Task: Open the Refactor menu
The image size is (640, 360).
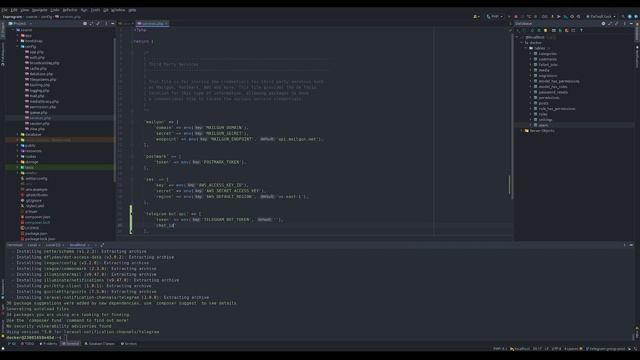Action: 70,10
